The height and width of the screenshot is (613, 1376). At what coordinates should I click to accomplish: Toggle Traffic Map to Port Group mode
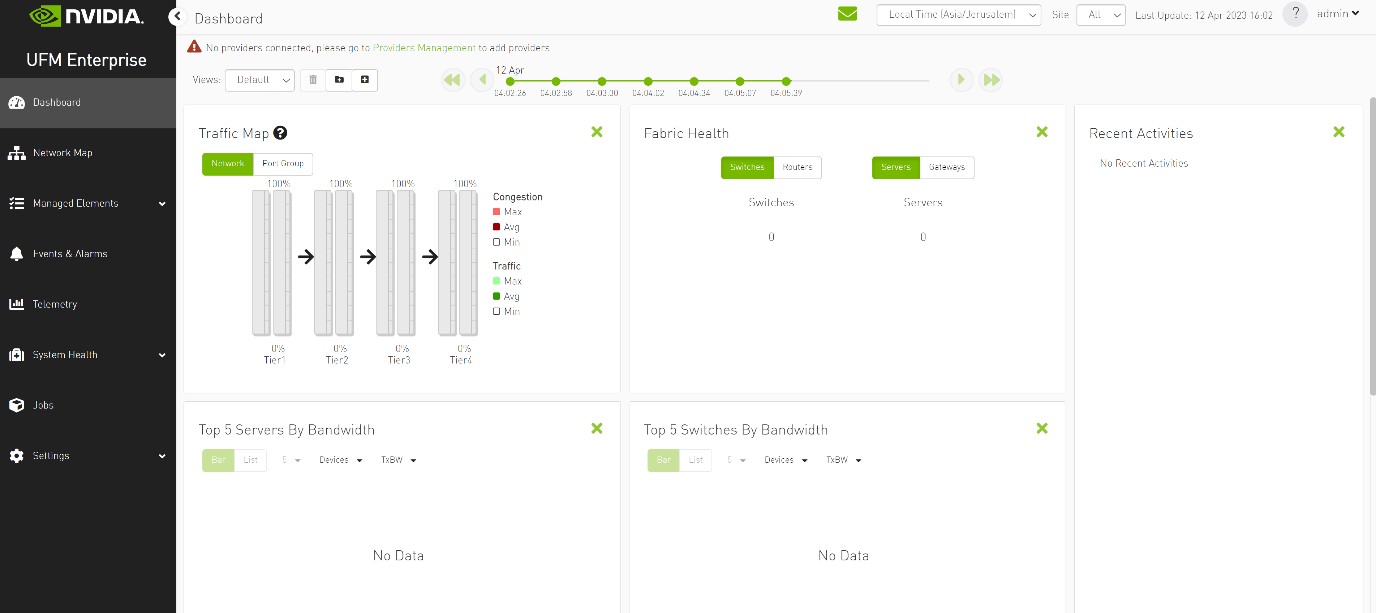[284, 163]
